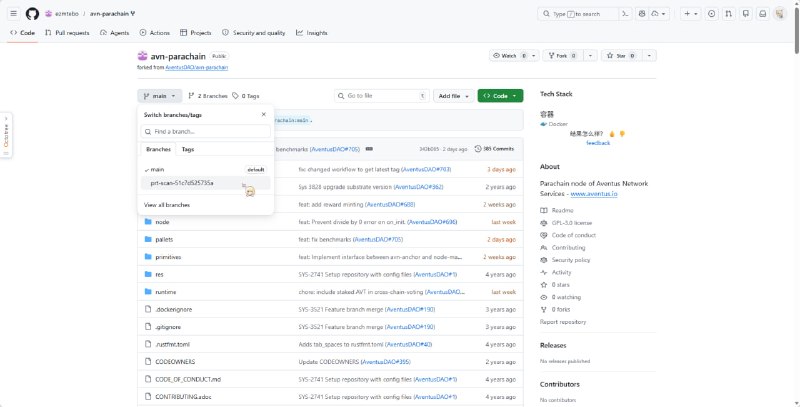Switch to the Pull requests tab
The width and height of the screenshot is (800, 407).
67,33
